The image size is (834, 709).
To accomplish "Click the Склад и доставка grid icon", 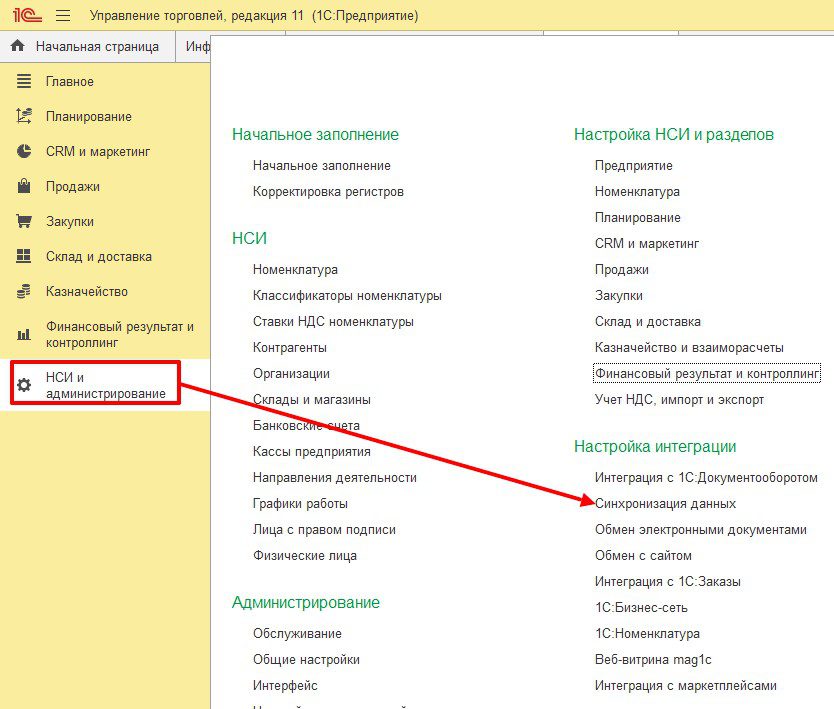I will [x=25, y=256].
